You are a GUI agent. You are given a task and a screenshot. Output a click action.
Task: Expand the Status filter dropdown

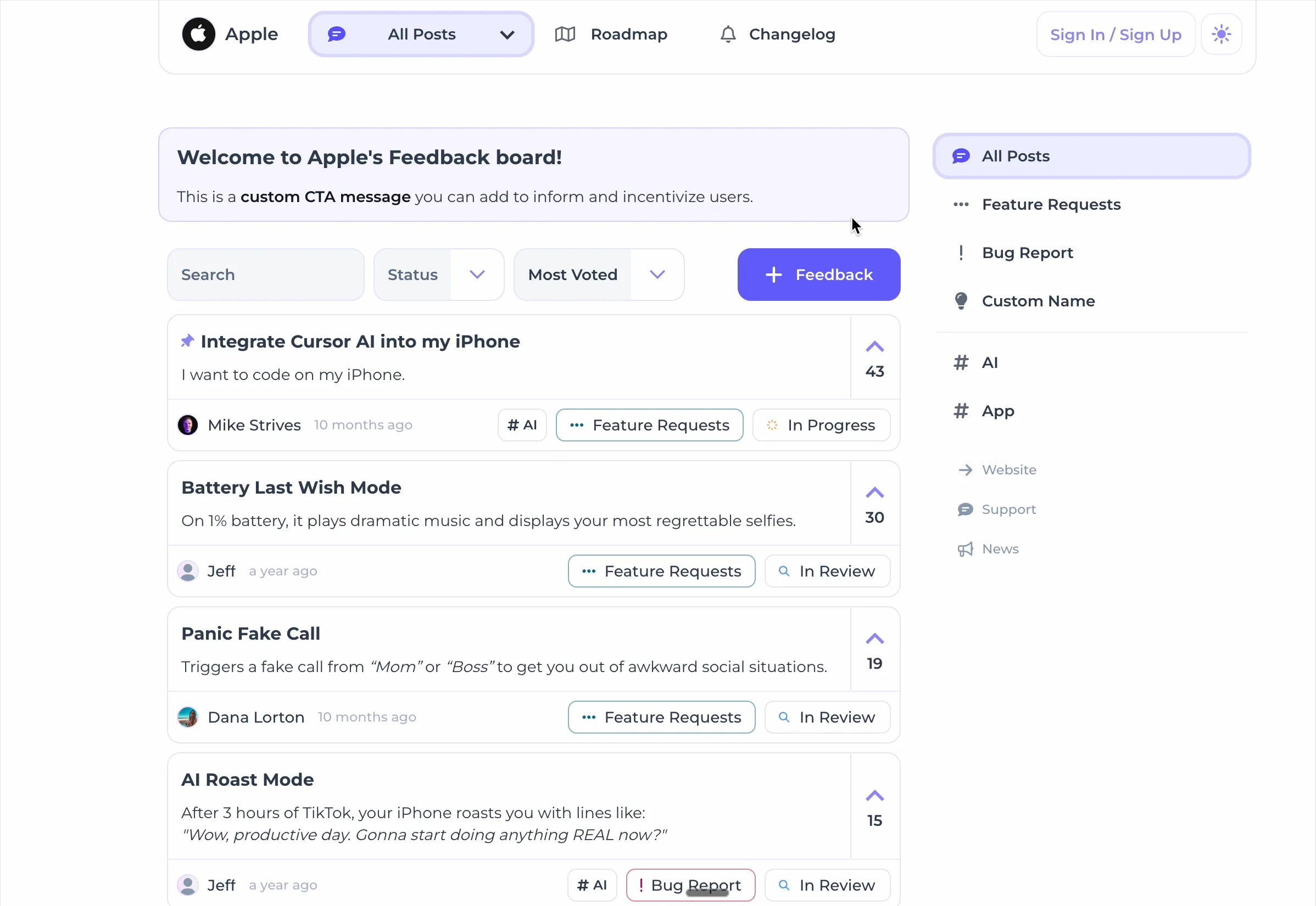pos(438,275)
